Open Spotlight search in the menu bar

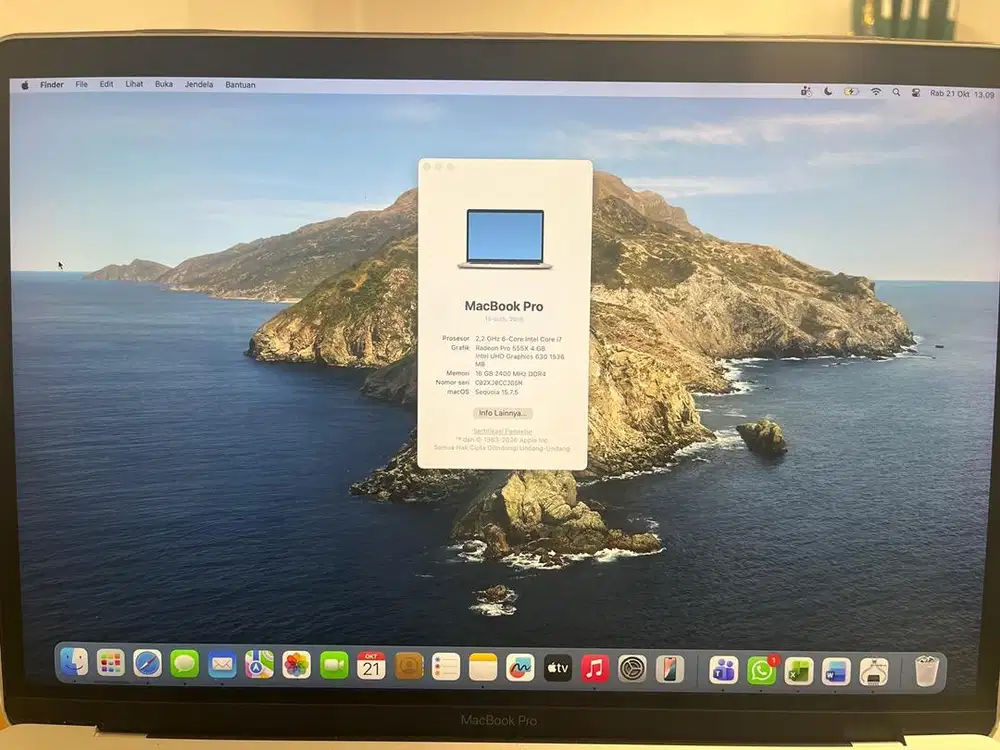click(897, 92)
